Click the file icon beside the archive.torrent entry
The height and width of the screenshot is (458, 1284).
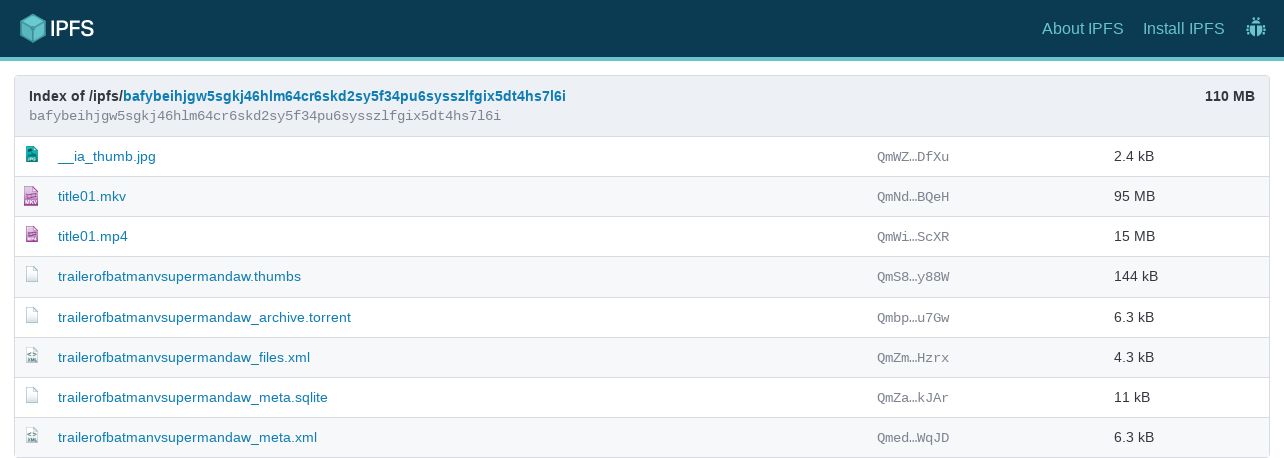click(x=31, y=316)
